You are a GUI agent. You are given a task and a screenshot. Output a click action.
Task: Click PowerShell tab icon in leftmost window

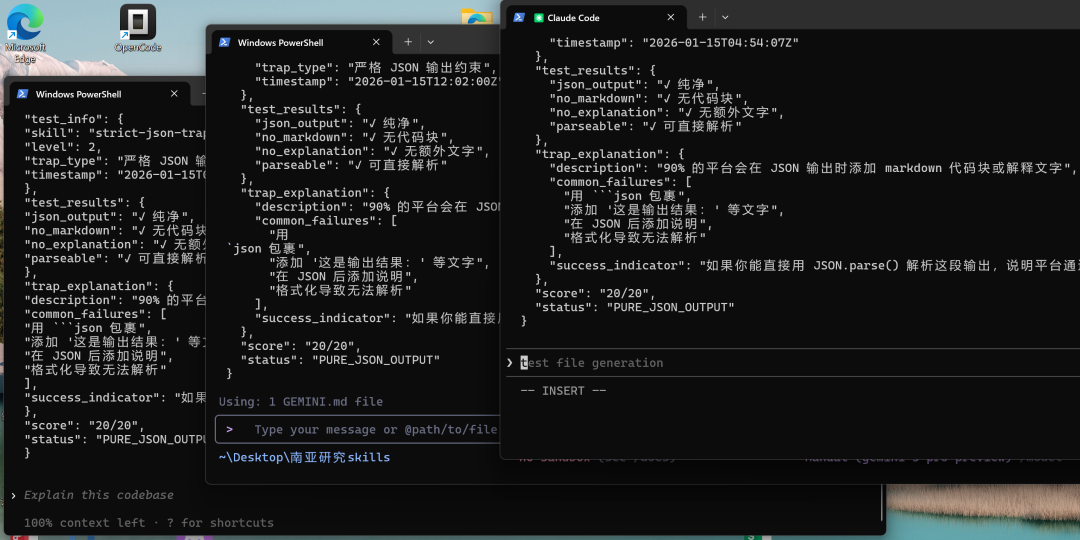(22, 94)
